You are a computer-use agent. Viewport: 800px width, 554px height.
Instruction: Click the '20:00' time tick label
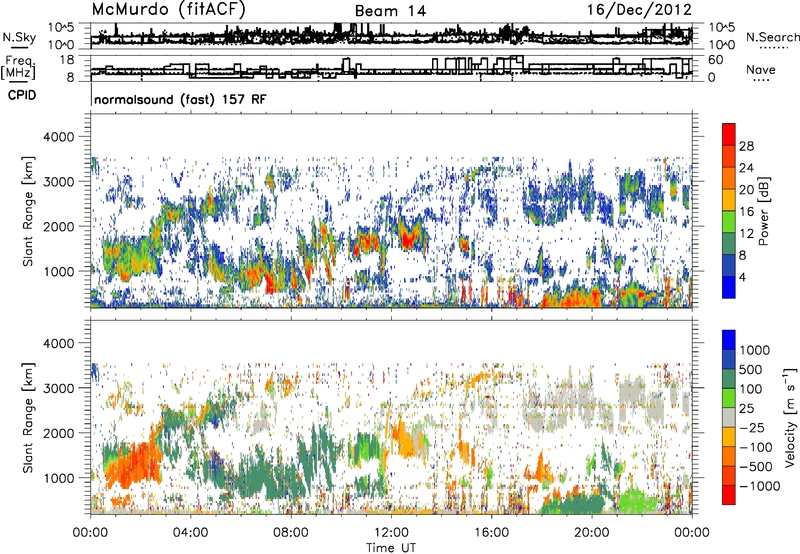tap(591, 533)
